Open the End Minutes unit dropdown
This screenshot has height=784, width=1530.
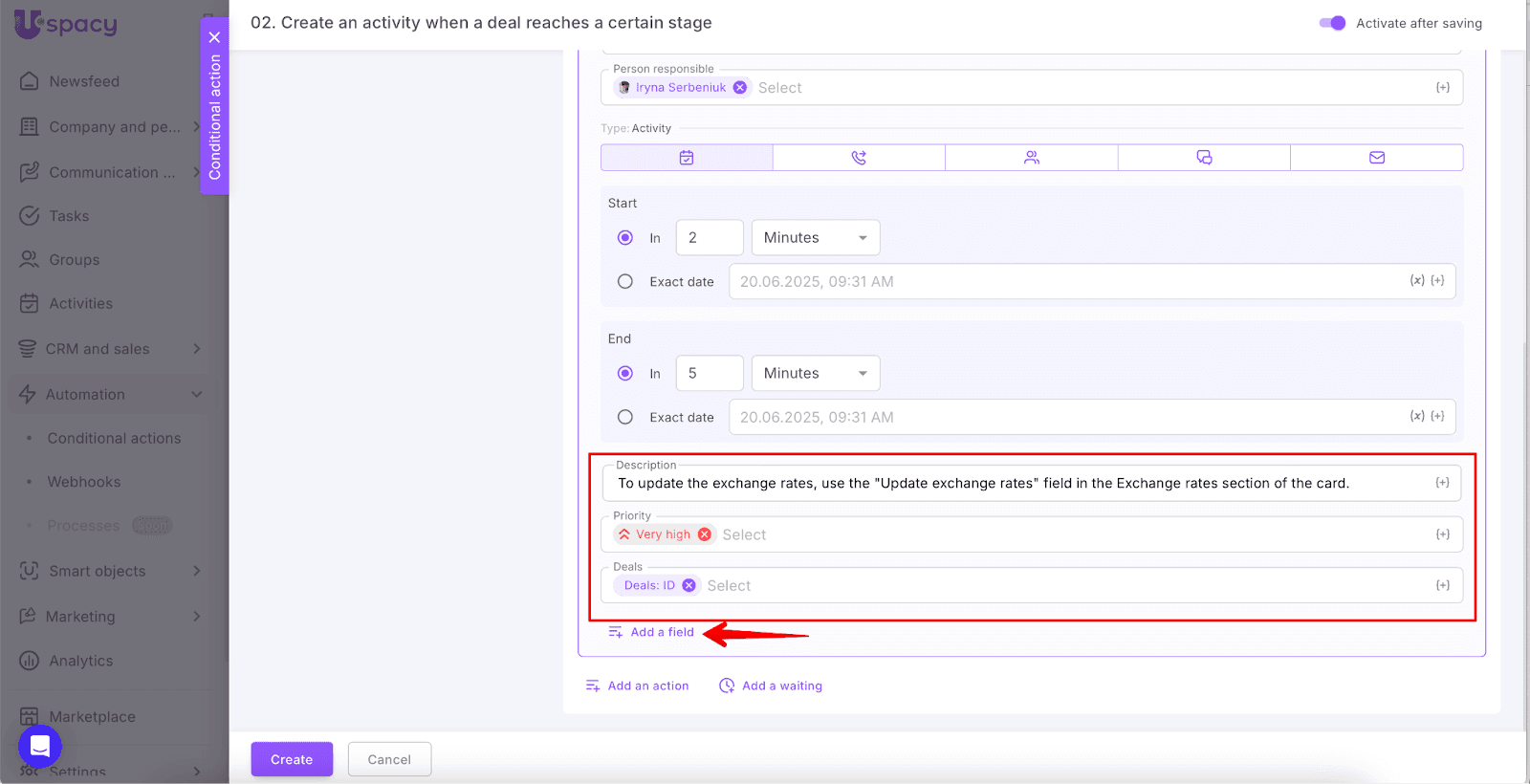click(x=815, y=374)
